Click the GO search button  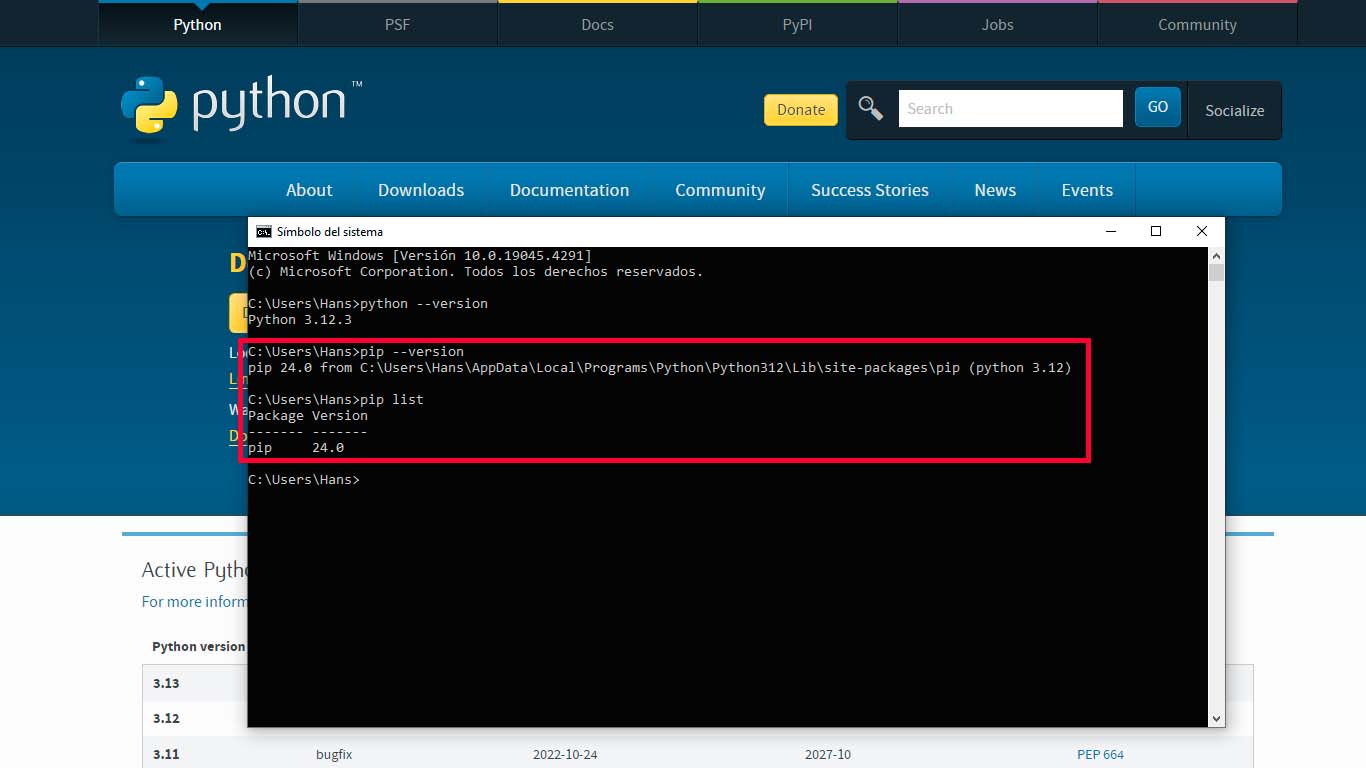point(1158,107)
